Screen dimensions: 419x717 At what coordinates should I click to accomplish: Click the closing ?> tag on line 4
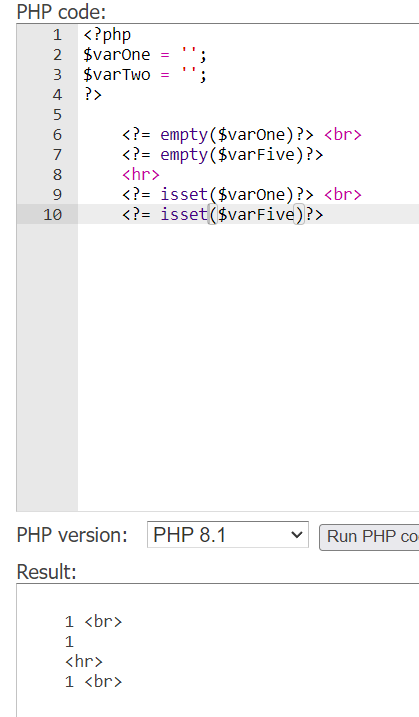[x=92, y=95]
